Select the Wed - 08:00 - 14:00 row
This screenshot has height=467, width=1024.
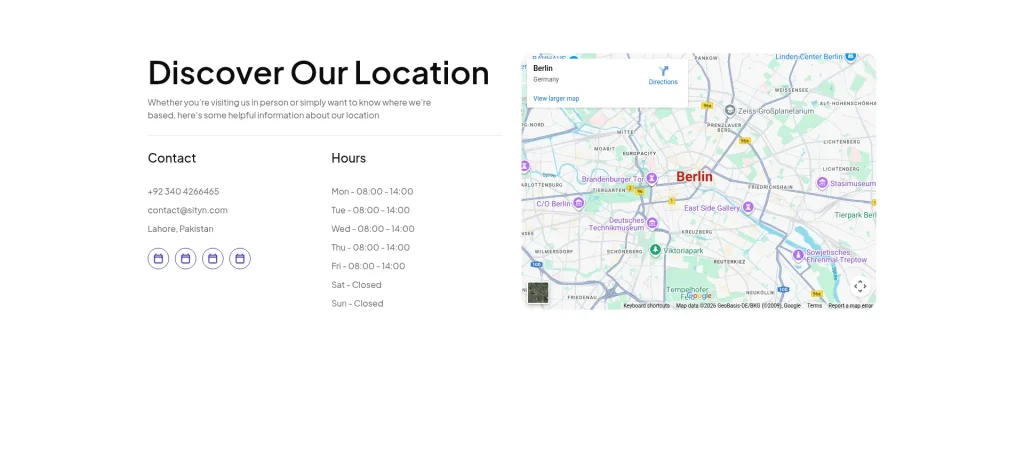pos(373,229)
